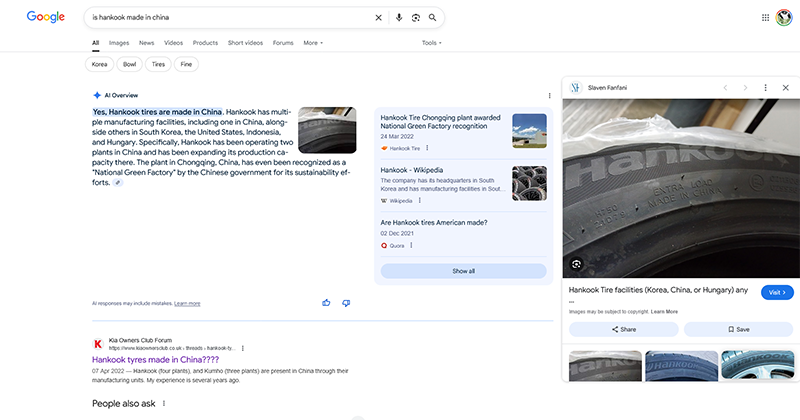Switch to the Videos tab
This screenshot has width=800, height=420.
click(x=173, y=43)
